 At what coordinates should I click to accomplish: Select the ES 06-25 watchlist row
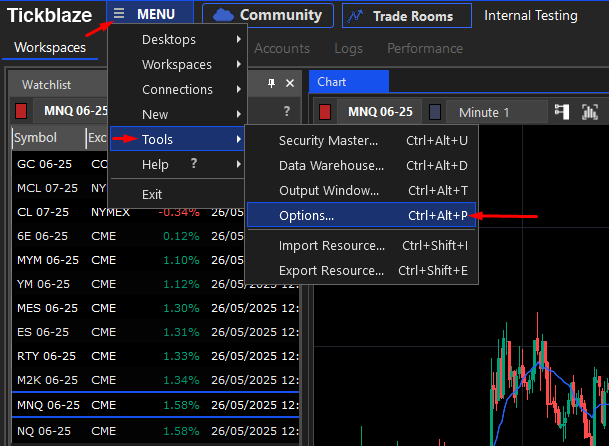pyautogui.click(x=155, y=332)
